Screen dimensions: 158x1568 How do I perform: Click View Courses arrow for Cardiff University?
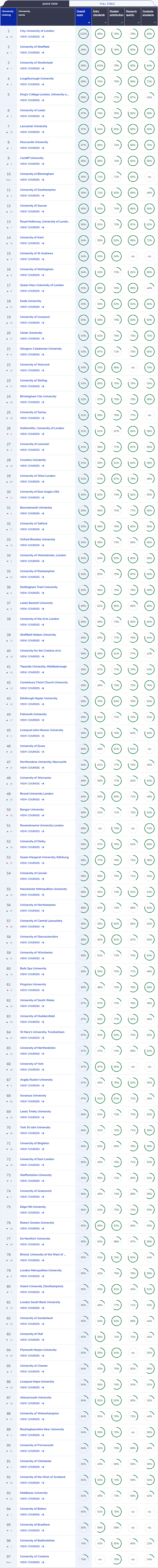42,163
